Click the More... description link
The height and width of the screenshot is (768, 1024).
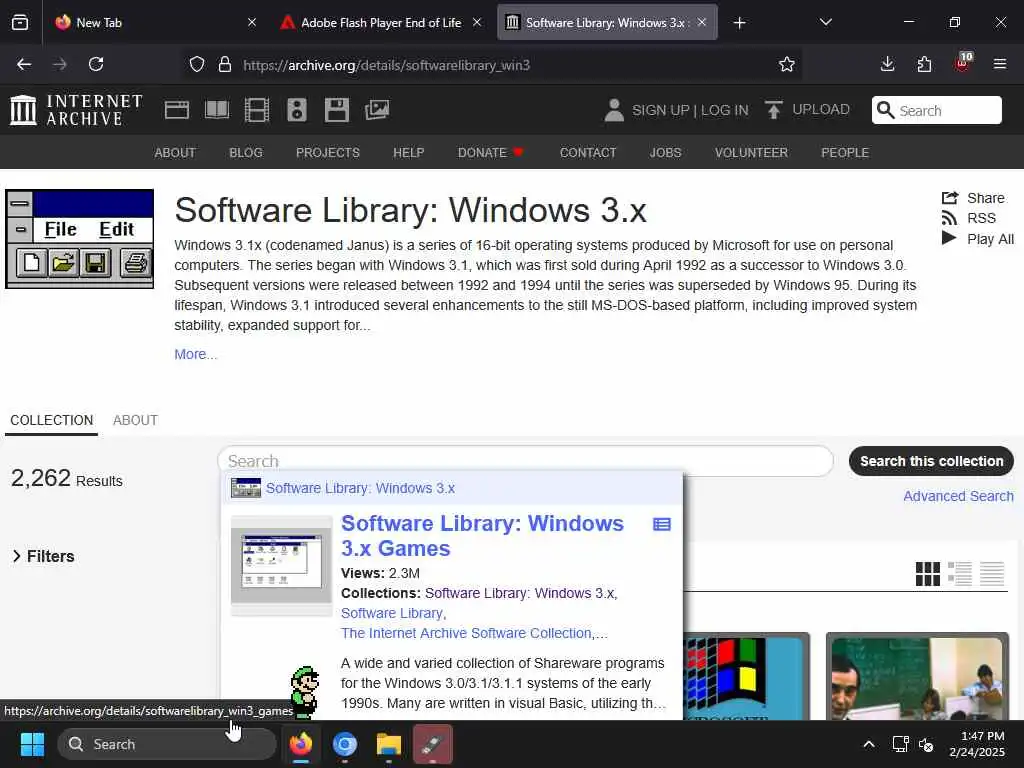(195, 354)
